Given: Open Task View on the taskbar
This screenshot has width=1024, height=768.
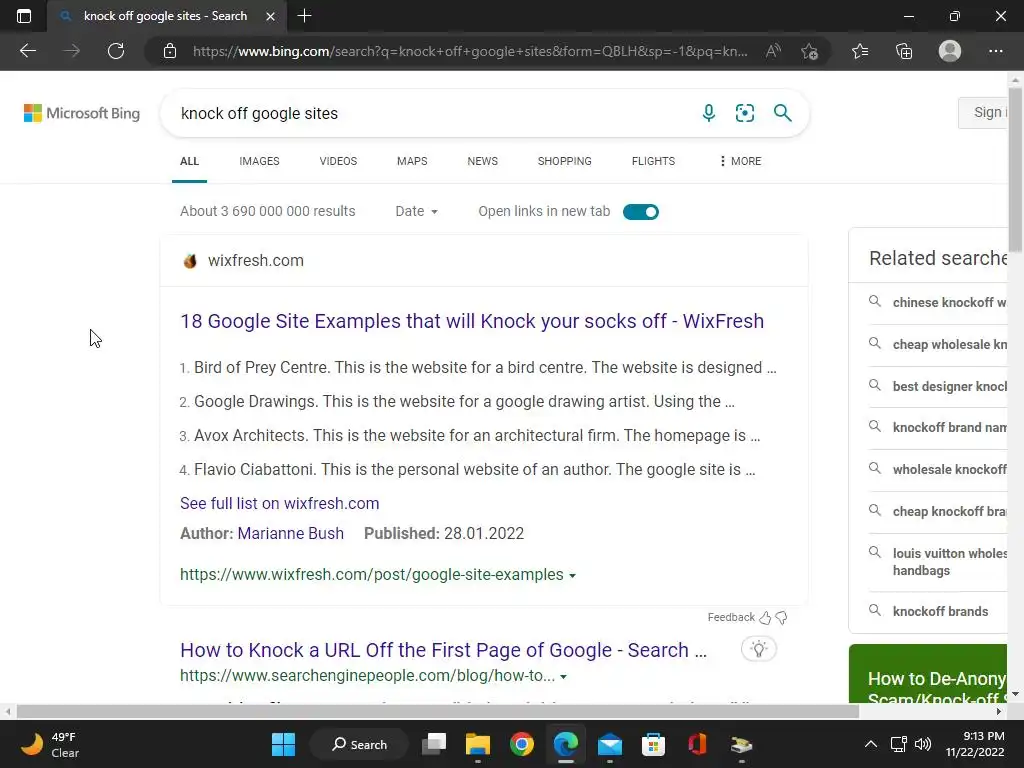Looking at the screenshot, I should (434, 744).
